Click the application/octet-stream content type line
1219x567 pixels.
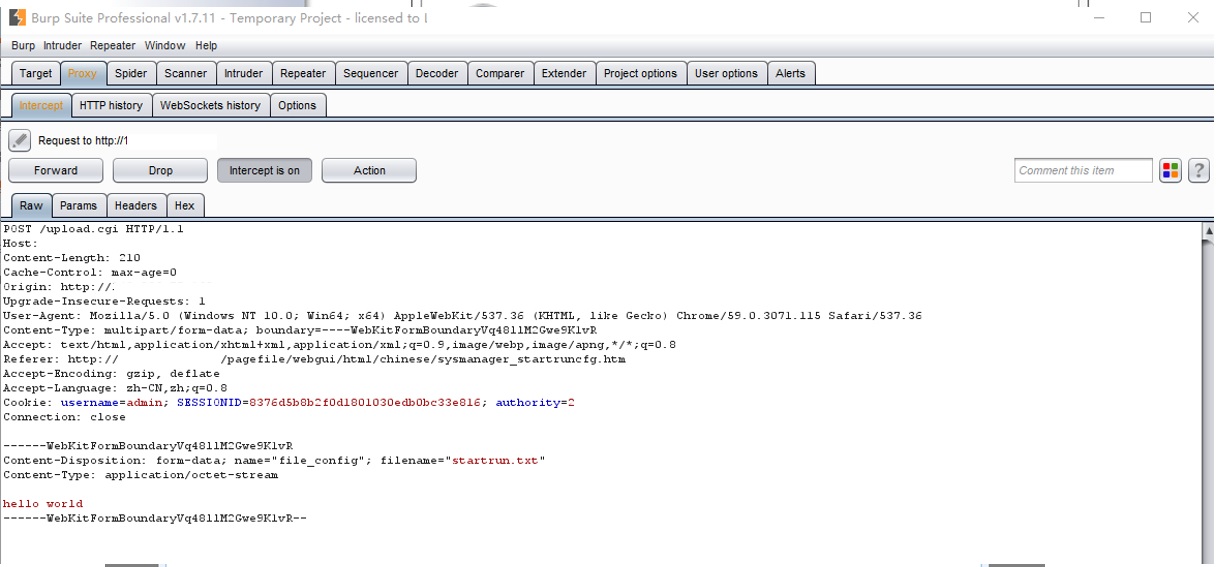pos(141,475)
